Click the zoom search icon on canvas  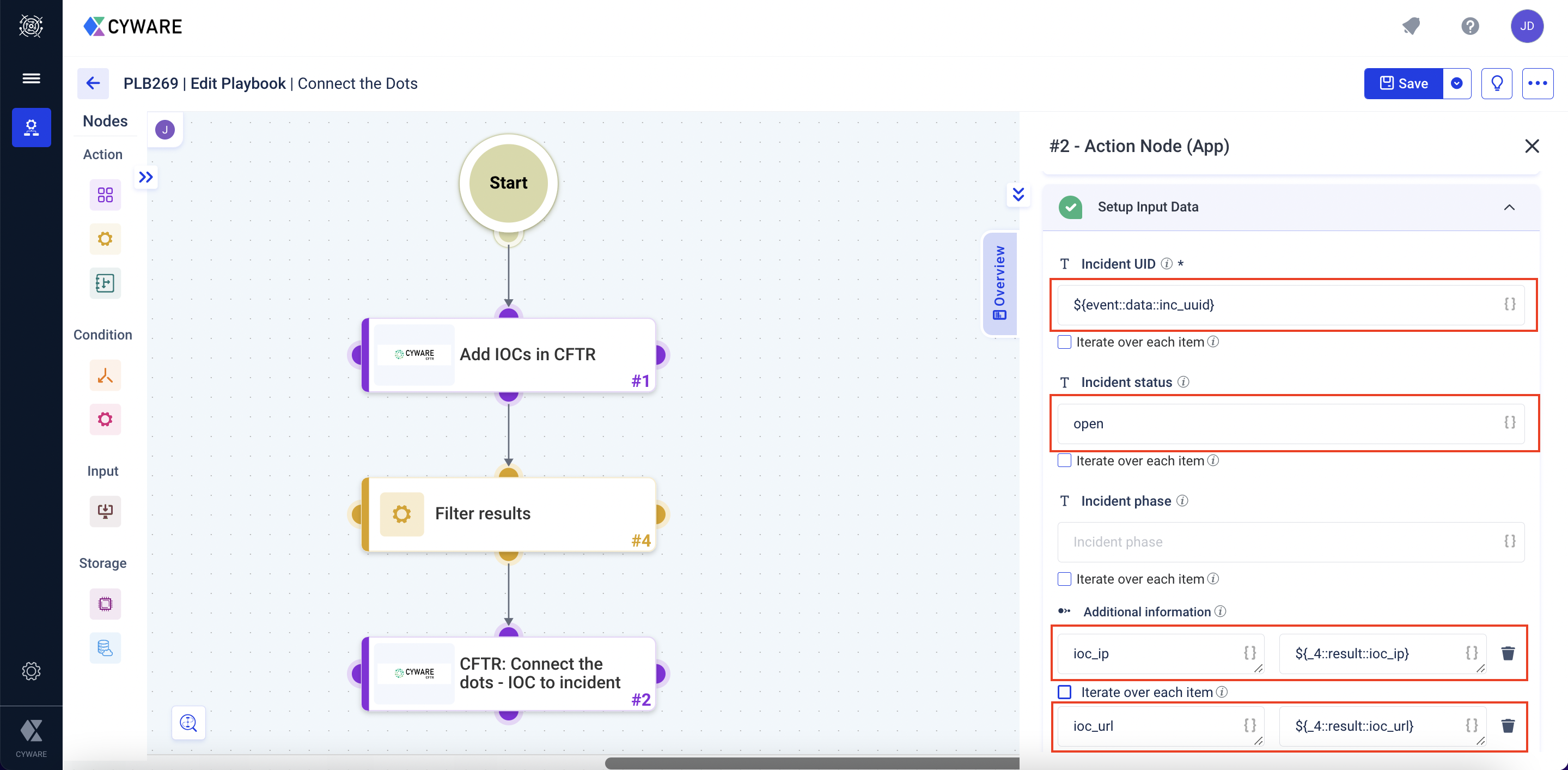188,723
